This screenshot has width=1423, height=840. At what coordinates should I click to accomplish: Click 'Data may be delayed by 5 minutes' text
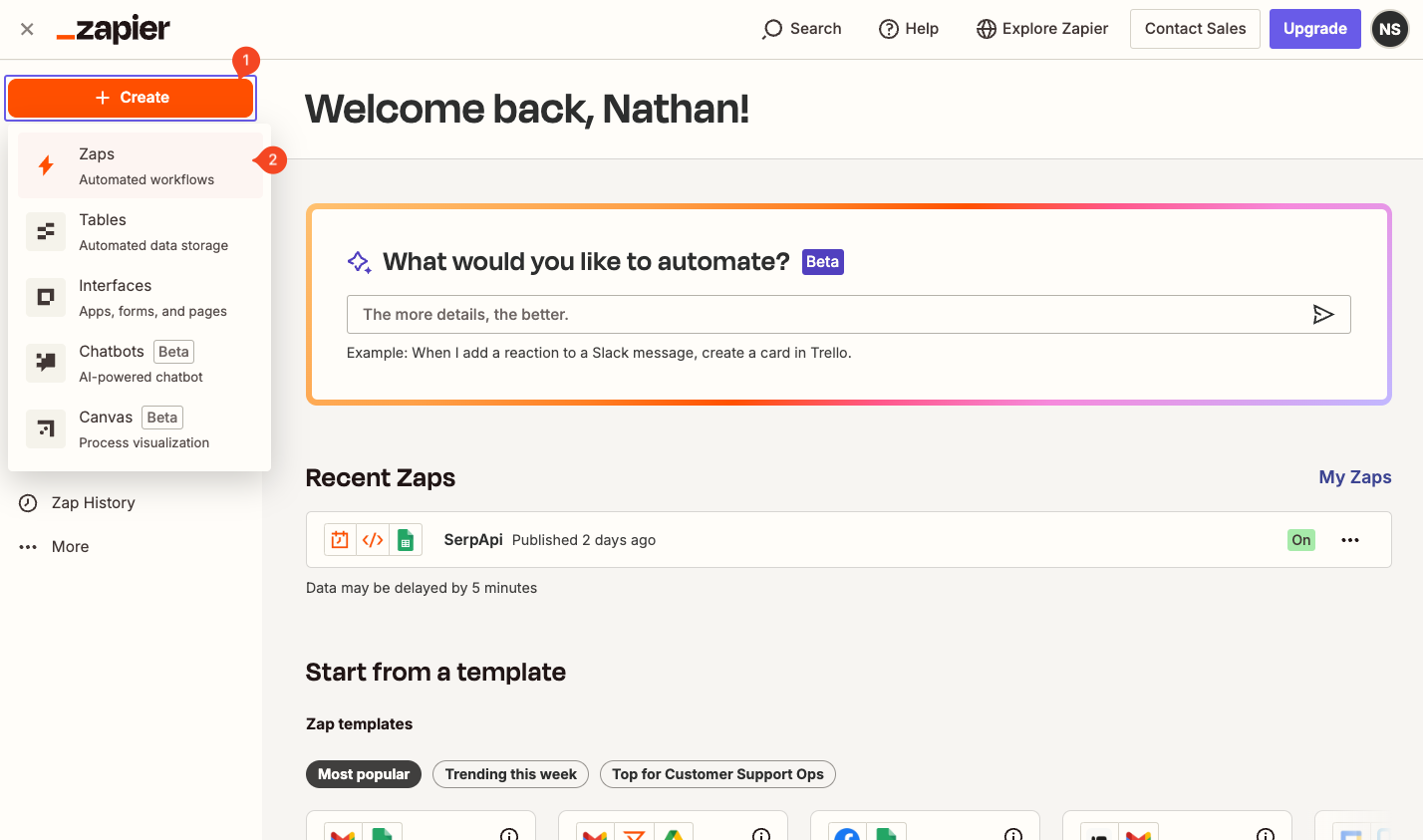coord(422,588)
